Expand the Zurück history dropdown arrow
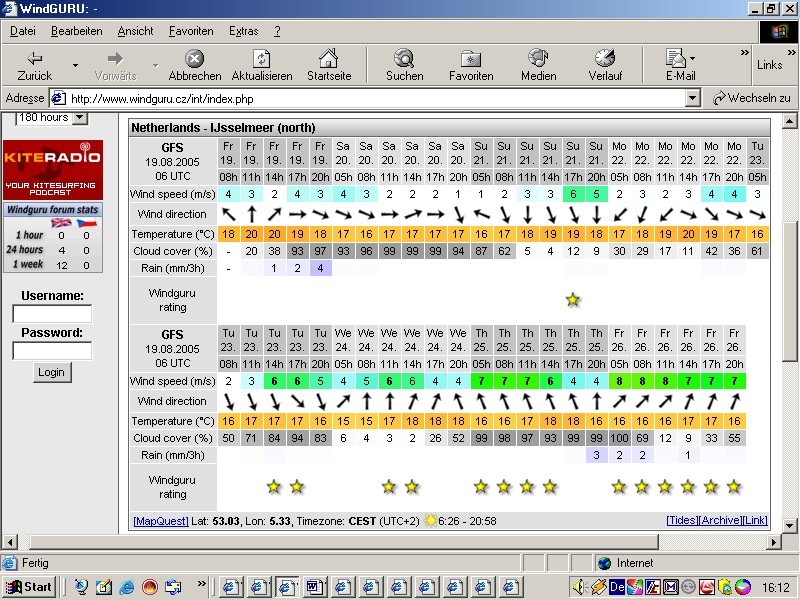Viewport: 800px width, 600px height. pos(75,66)
